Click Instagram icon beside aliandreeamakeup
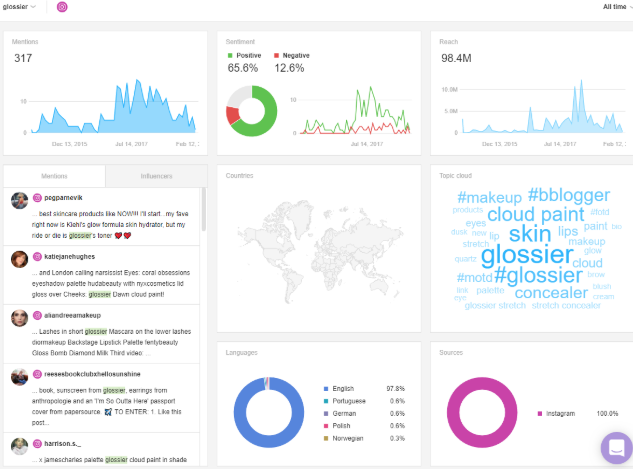 tap(37, 316)
